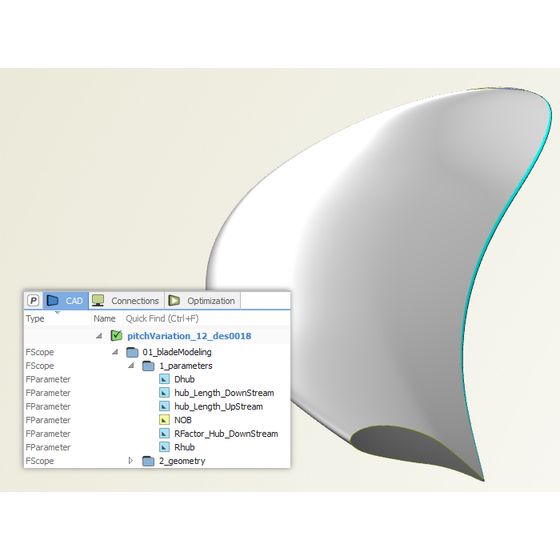
Task: Select the 2_geometry label
Action: tap(182, 461)
